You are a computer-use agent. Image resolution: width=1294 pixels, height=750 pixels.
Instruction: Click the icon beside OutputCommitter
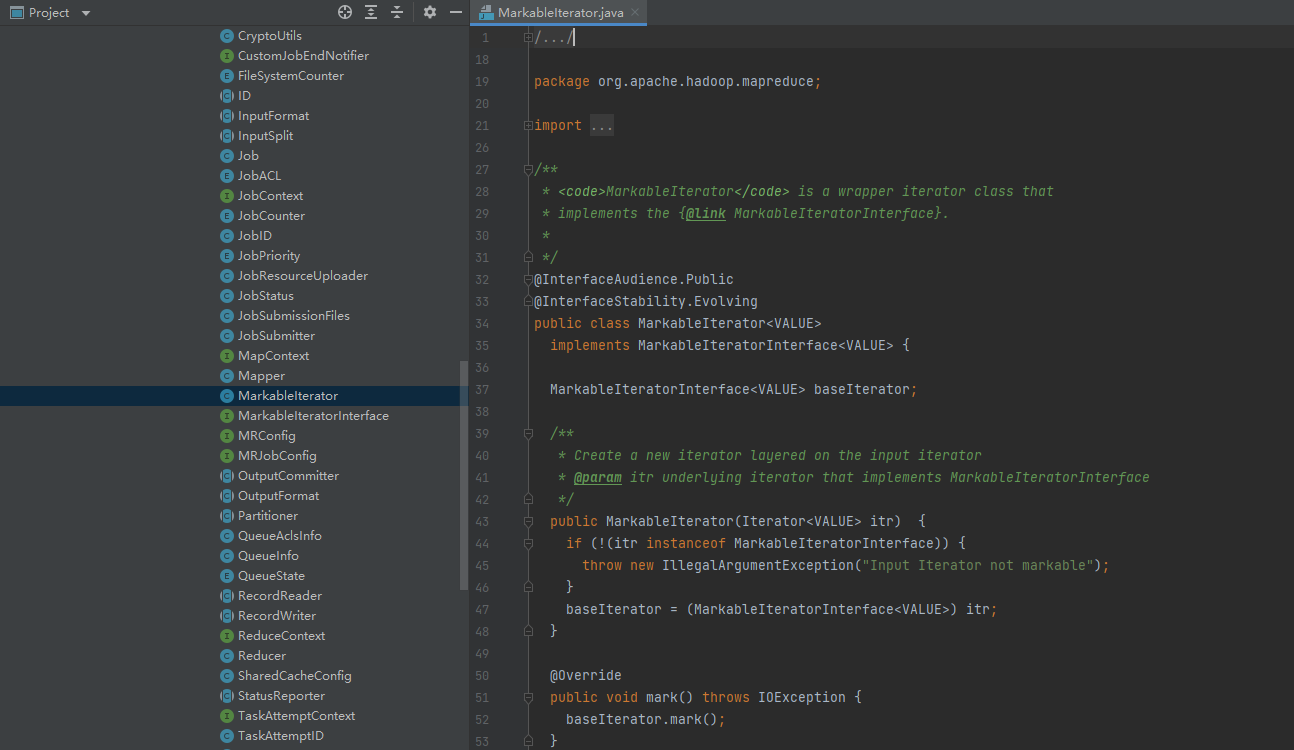pos(227,476)
